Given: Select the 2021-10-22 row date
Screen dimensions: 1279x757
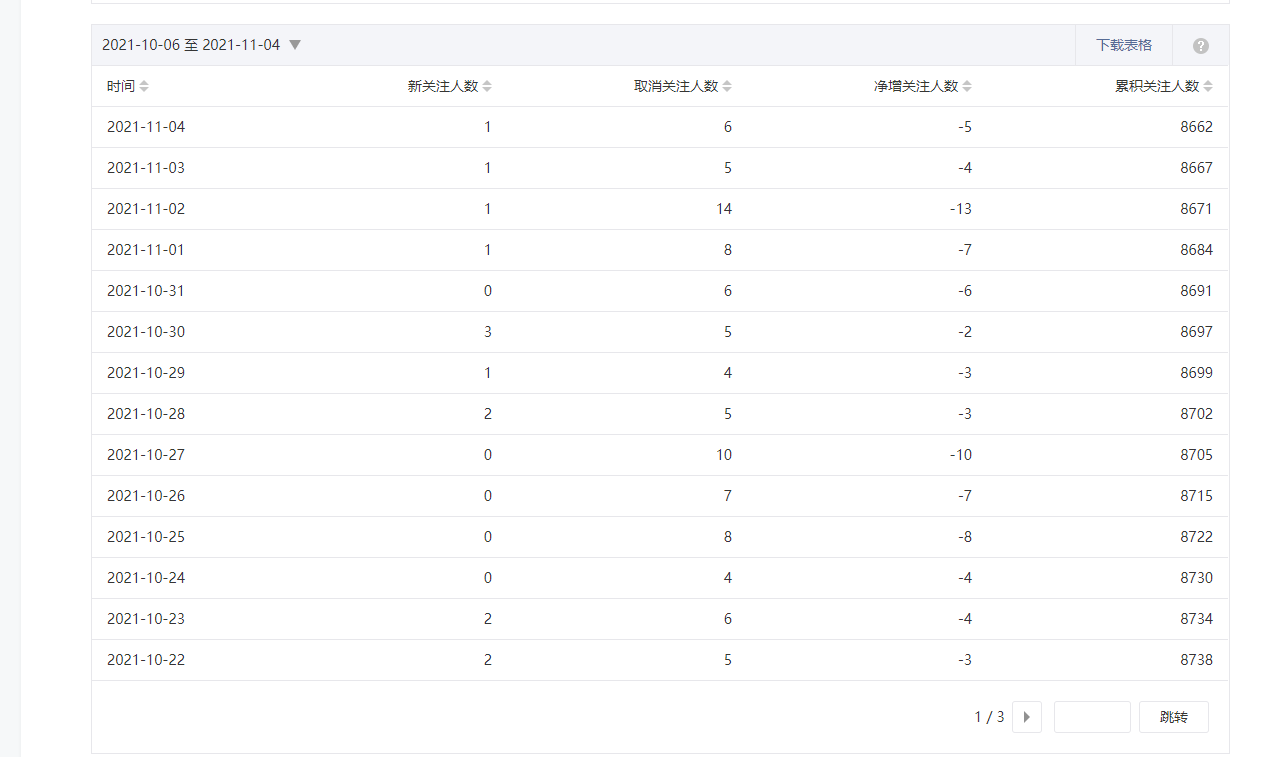Looking at the screenshot, I should pos(146,660).
